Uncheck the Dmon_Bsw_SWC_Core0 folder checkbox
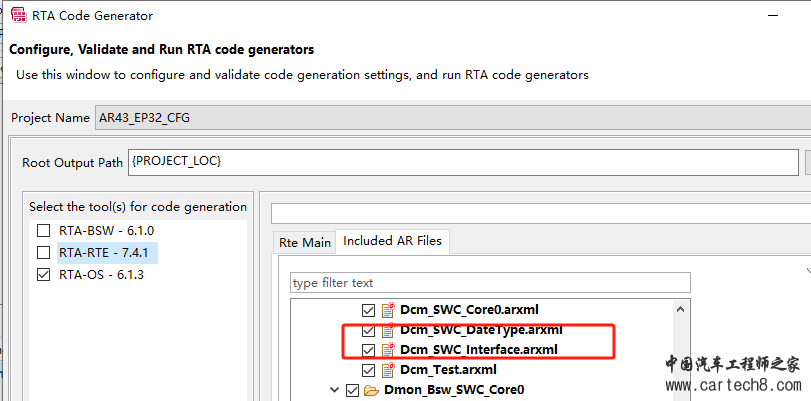This screenshot has width=811, height=401. point(352,390)
